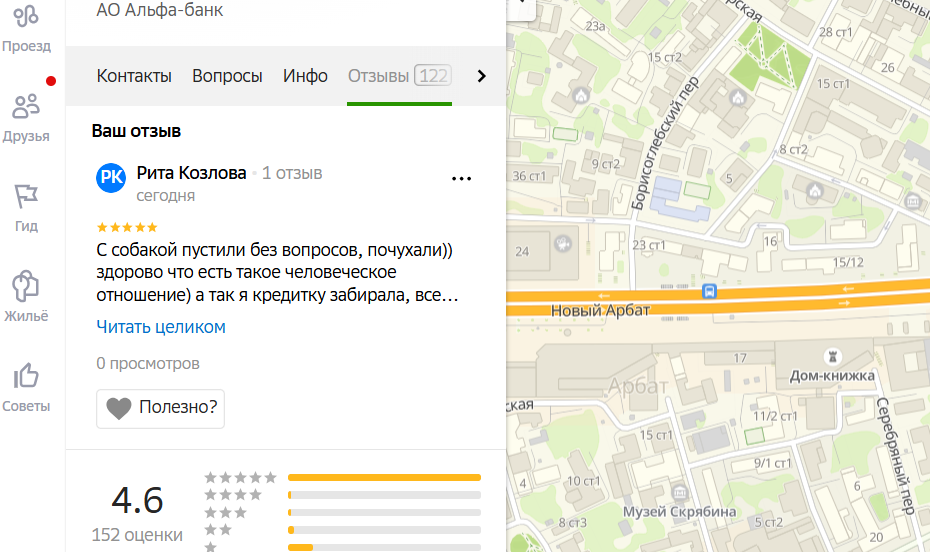This screenshot has height=552, width=930.
Task: Click the four-star rating distribution bar
Action: (x=384, y=495)
